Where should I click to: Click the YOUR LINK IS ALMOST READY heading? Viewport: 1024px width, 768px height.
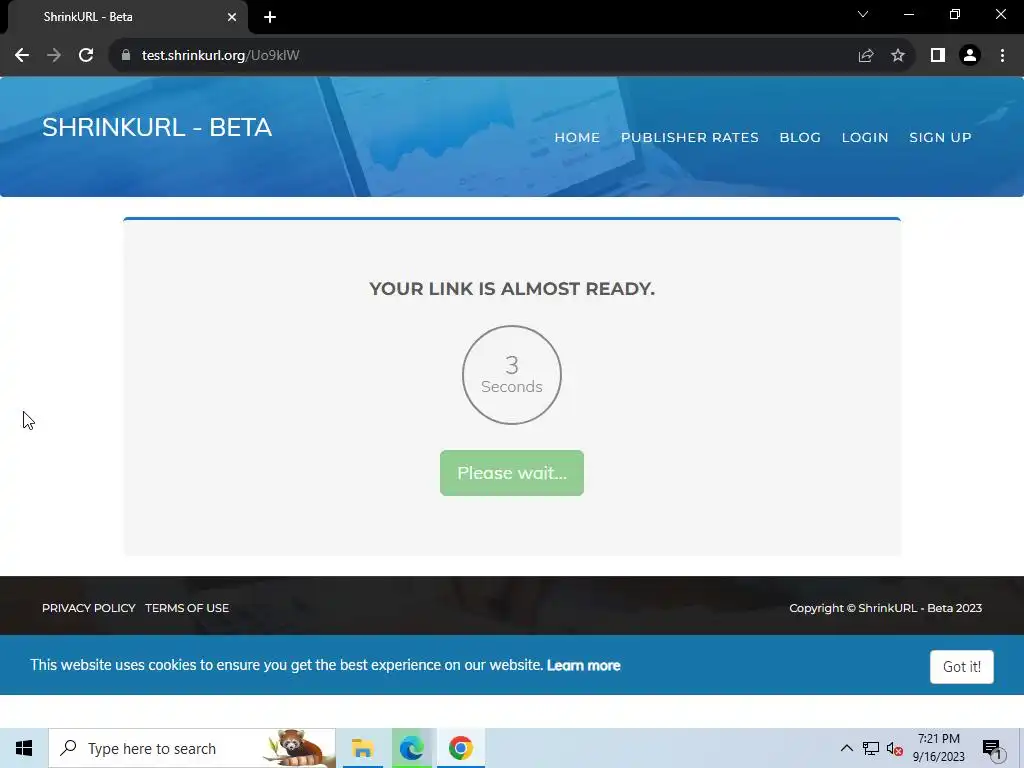(512, 289)
